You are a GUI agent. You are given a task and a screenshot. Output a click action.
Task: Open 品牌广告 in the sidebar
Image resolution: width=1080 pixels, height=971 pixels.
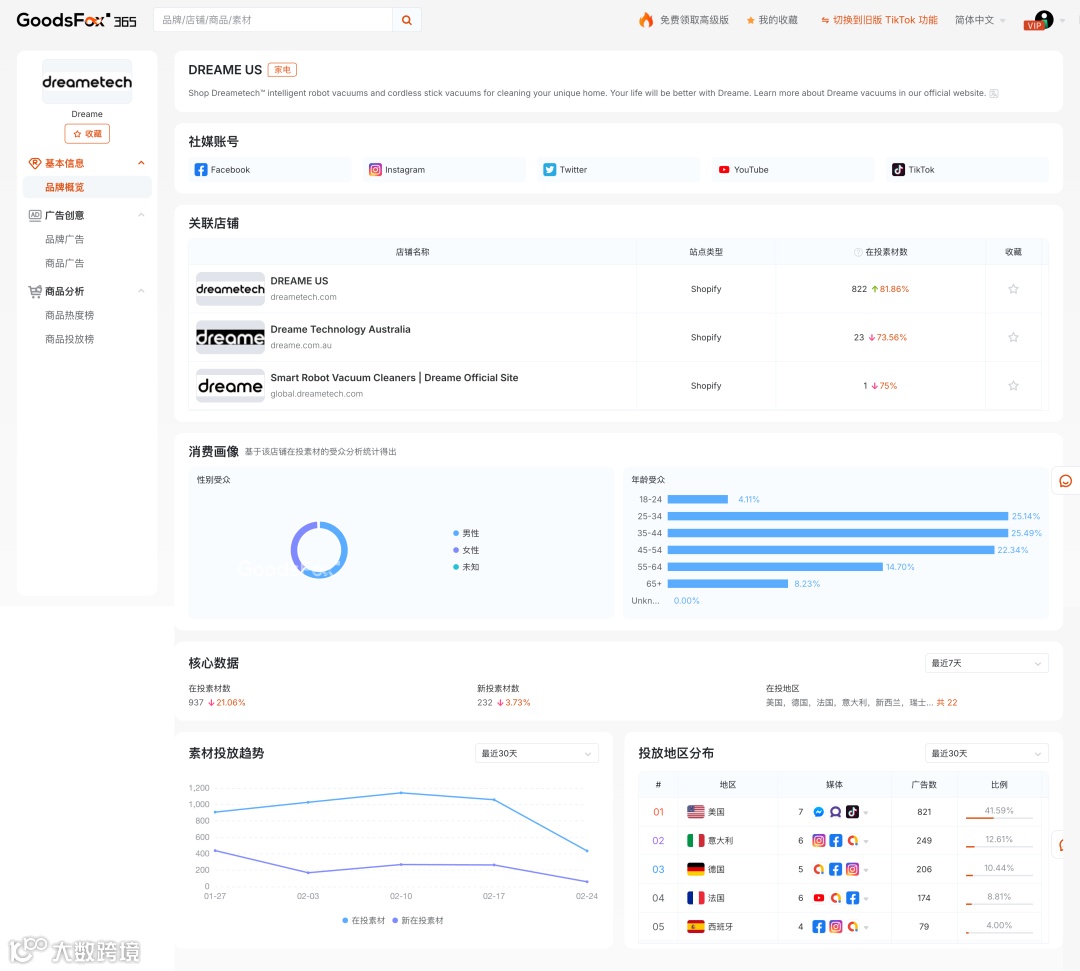pos(65,239)
